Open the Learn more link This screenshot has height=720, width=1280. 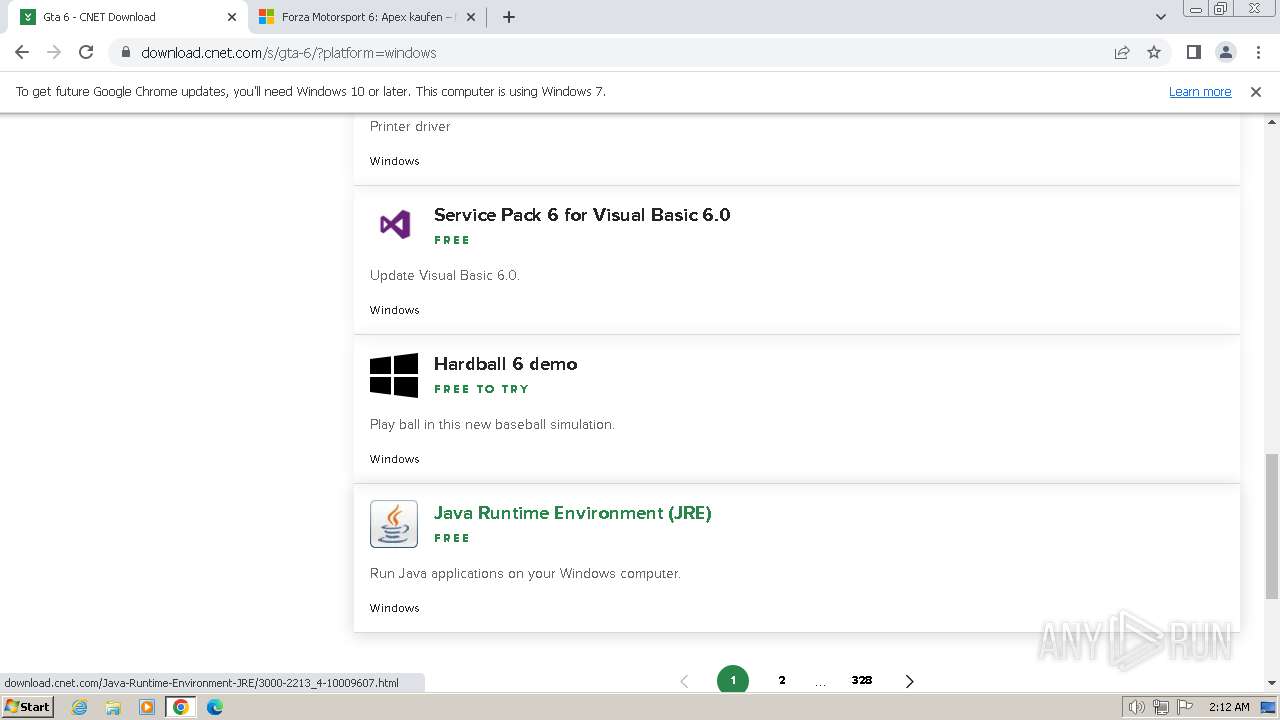click(1200, 91)
